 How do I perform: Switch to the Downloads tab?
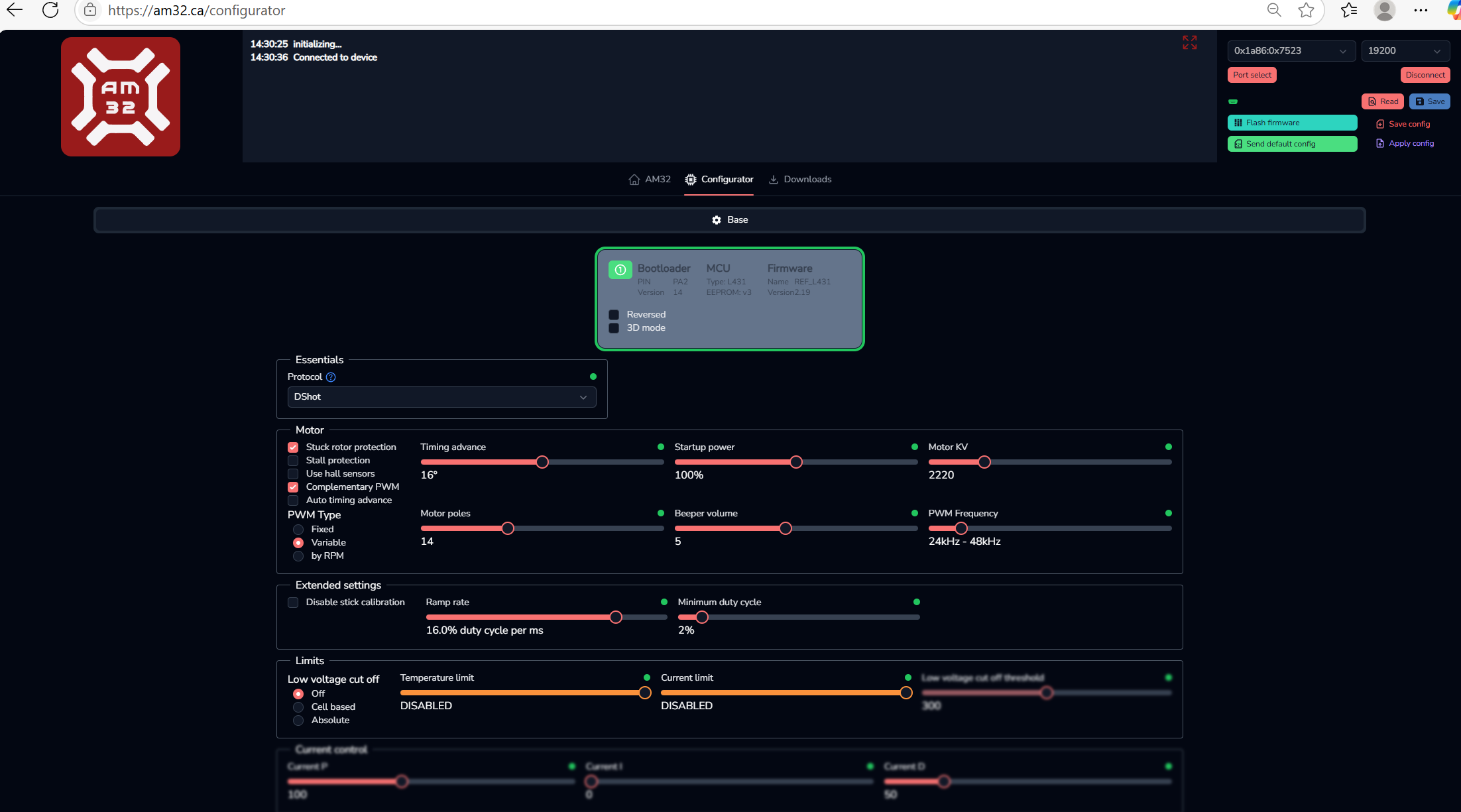800,180
